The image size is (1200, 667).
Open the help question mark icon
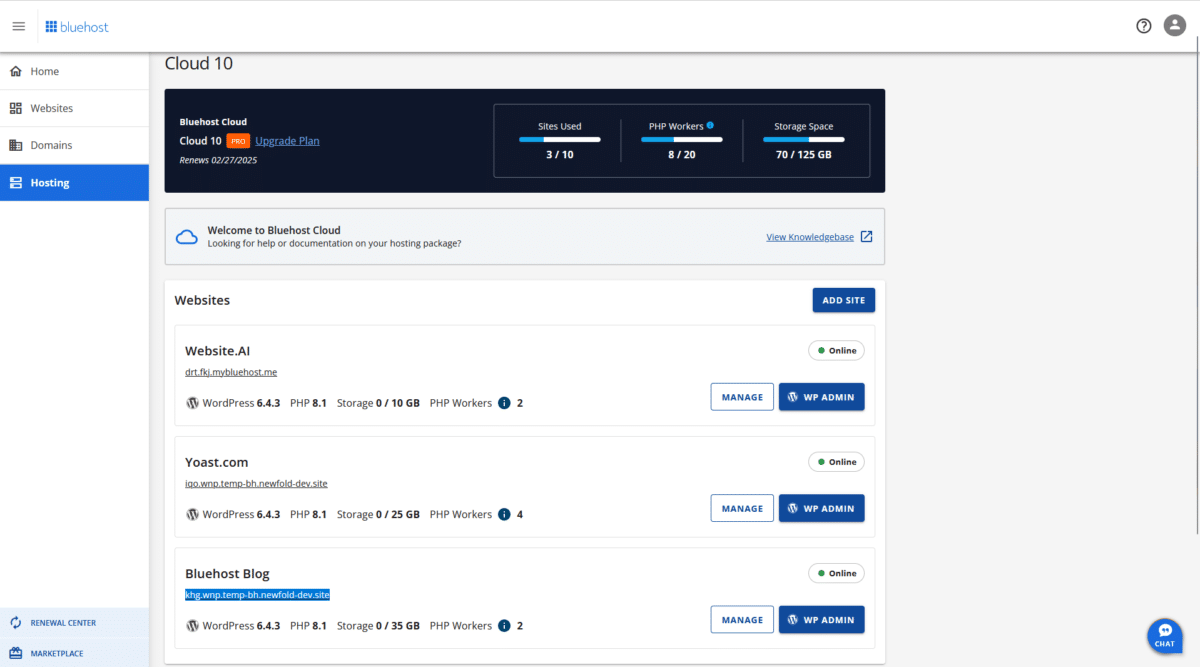click(x=1144, y=26)
